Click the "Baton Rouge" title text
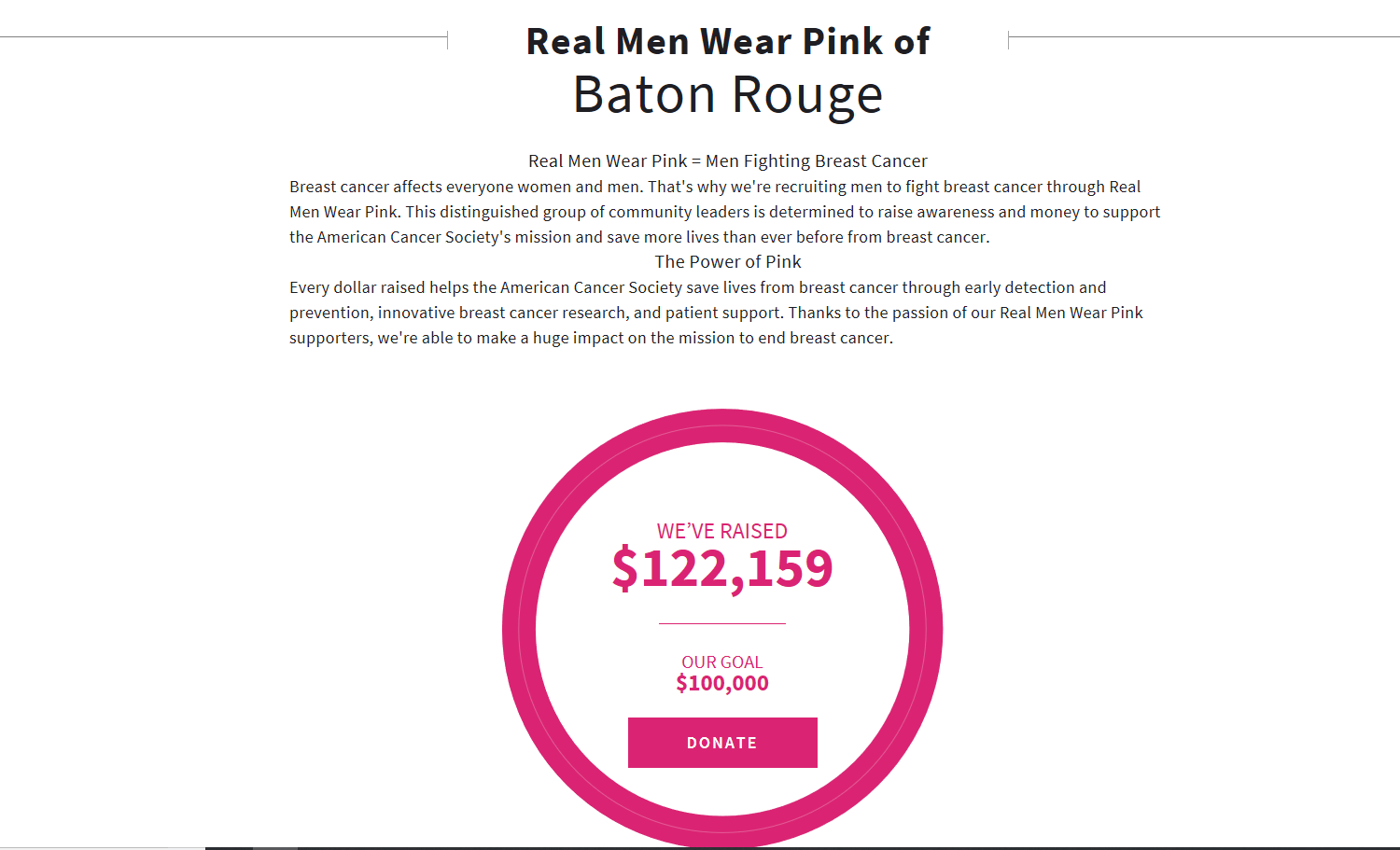The height and width of the screenshot is (850, 1400). pyautogui.click(x=728, y=95)
